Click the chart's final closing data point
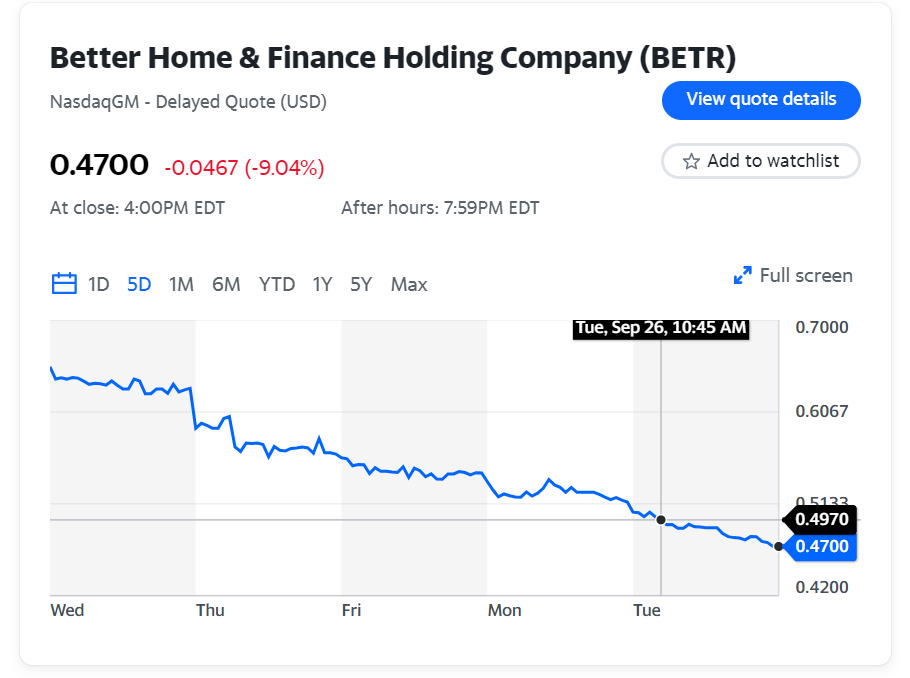 pyautogui.click(x=778, y=546)
